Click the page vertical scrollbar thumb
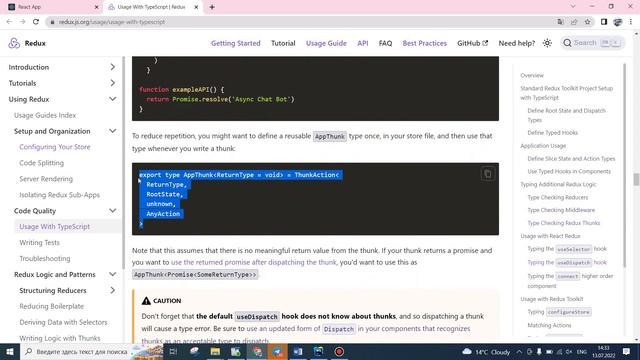Viewport: 640px width, 360px height. pyautogui.click(x=636, y=179)
